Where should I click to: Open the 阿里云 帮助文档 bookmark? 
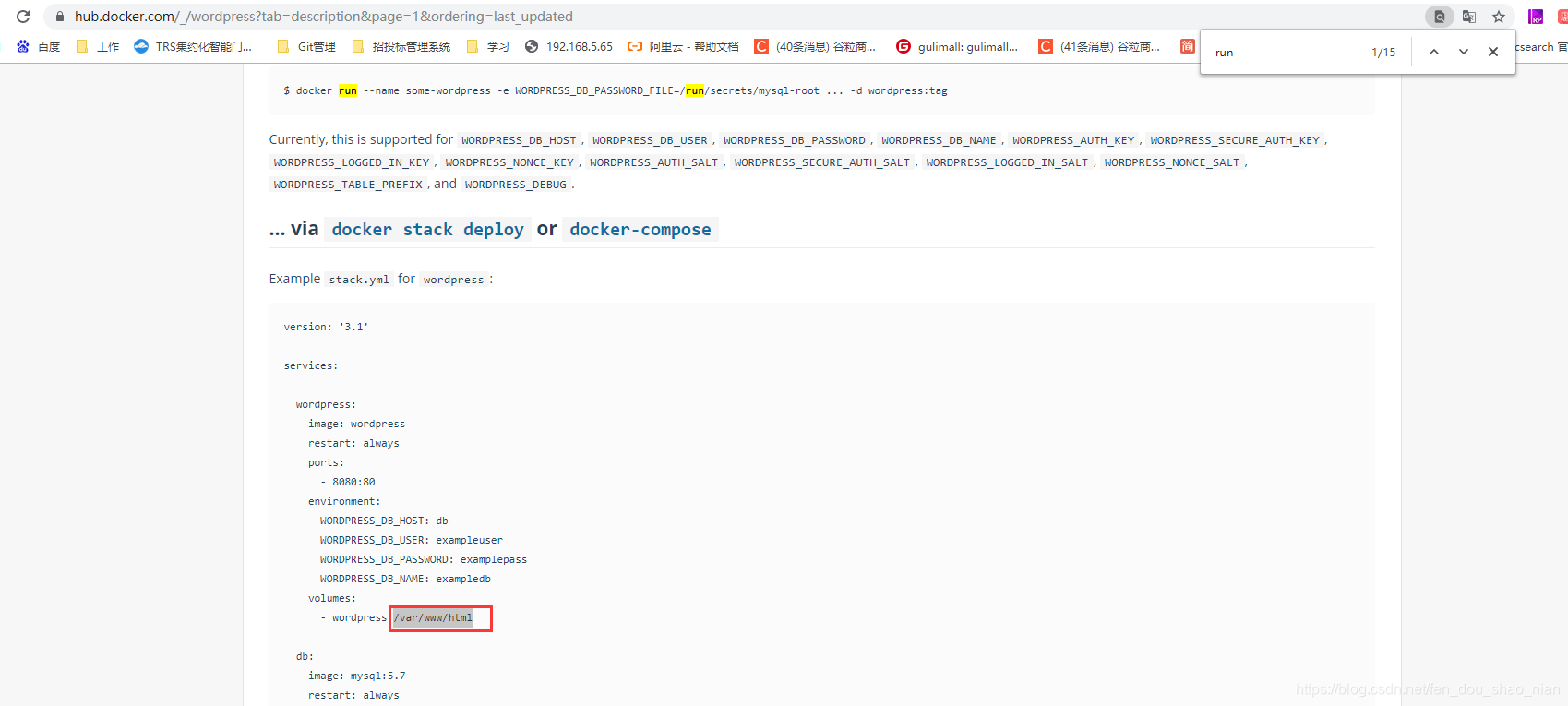(683, 46)
